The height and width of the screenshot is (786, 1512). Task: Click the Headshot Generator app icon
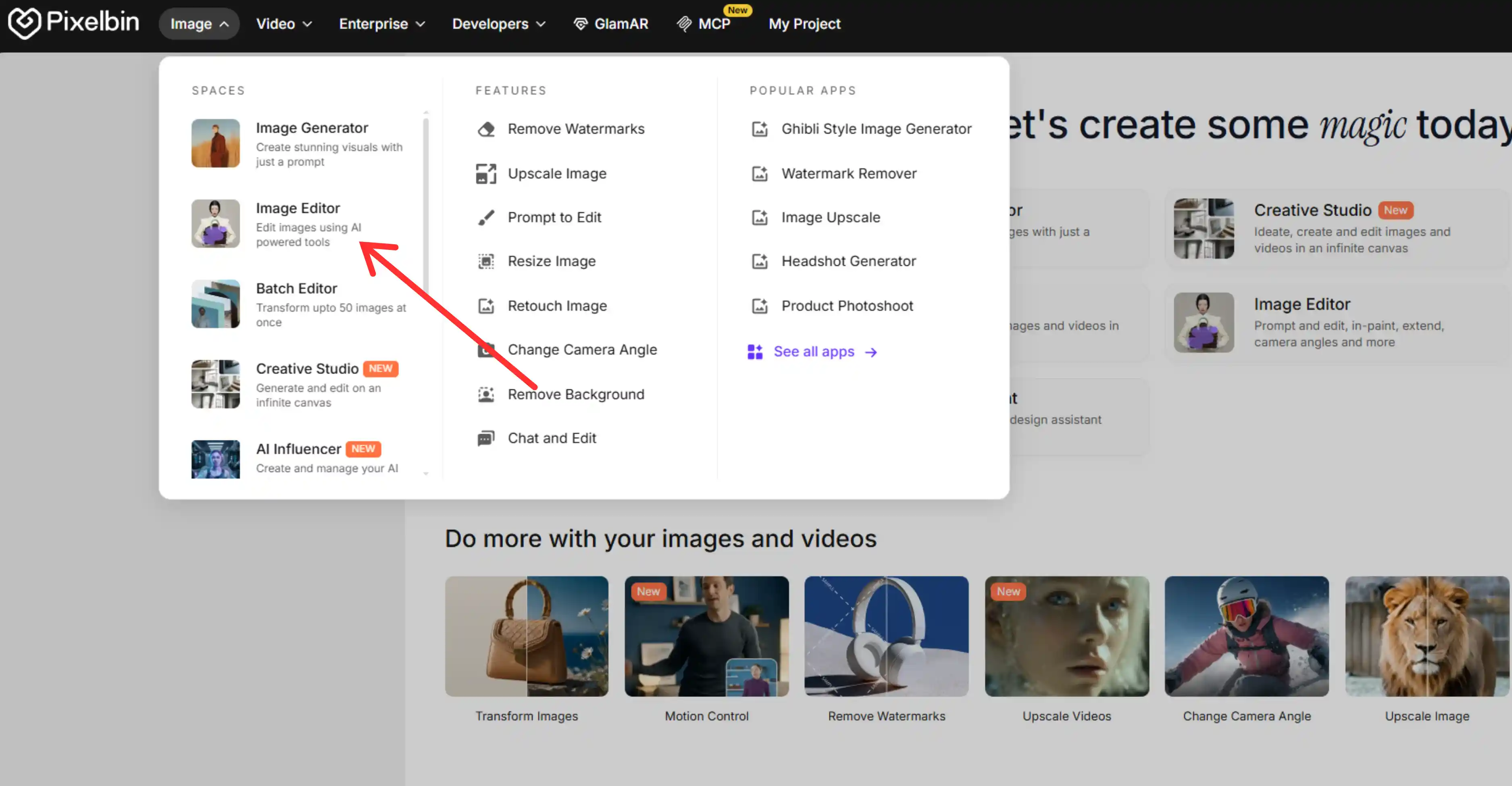point(760,261)
